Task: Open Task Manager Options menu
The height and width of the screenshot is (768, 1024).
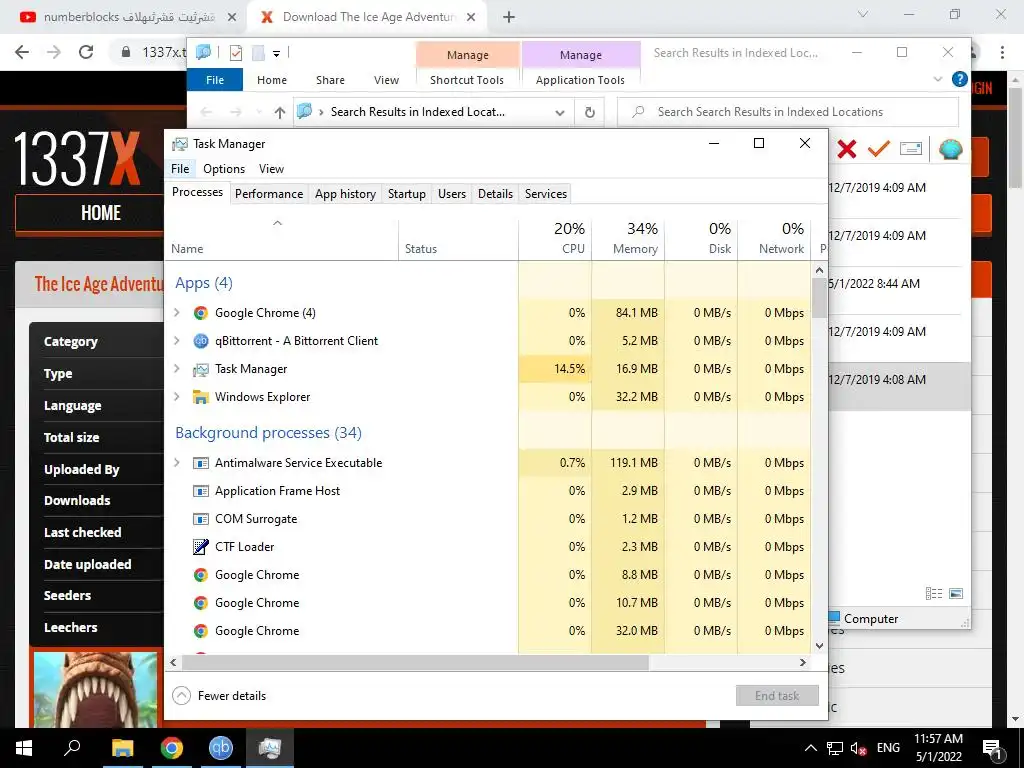Action: 224,168
